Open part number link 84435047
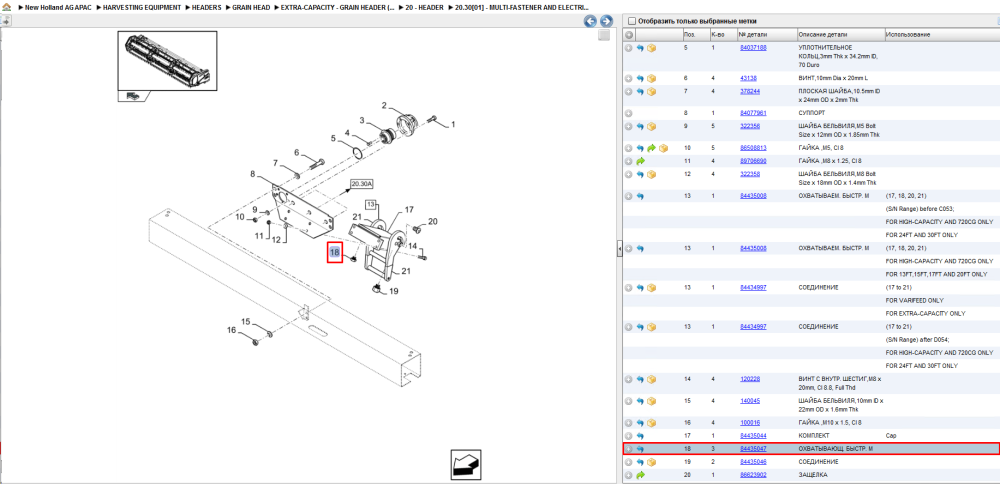 point(753,449)
